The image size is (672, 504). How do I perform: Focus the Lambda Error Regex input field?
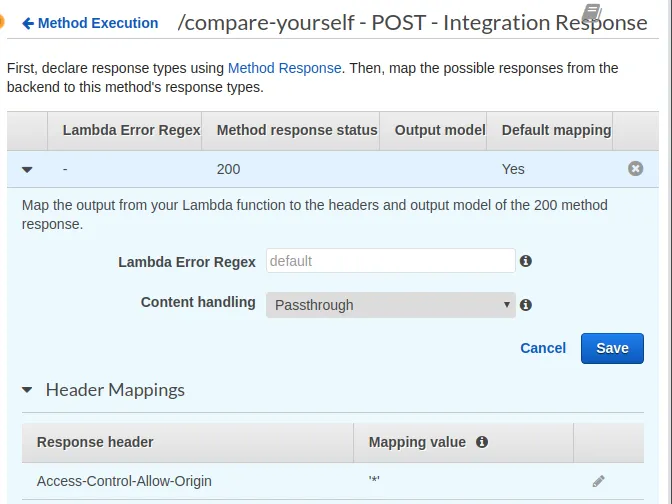click(390, 261)
